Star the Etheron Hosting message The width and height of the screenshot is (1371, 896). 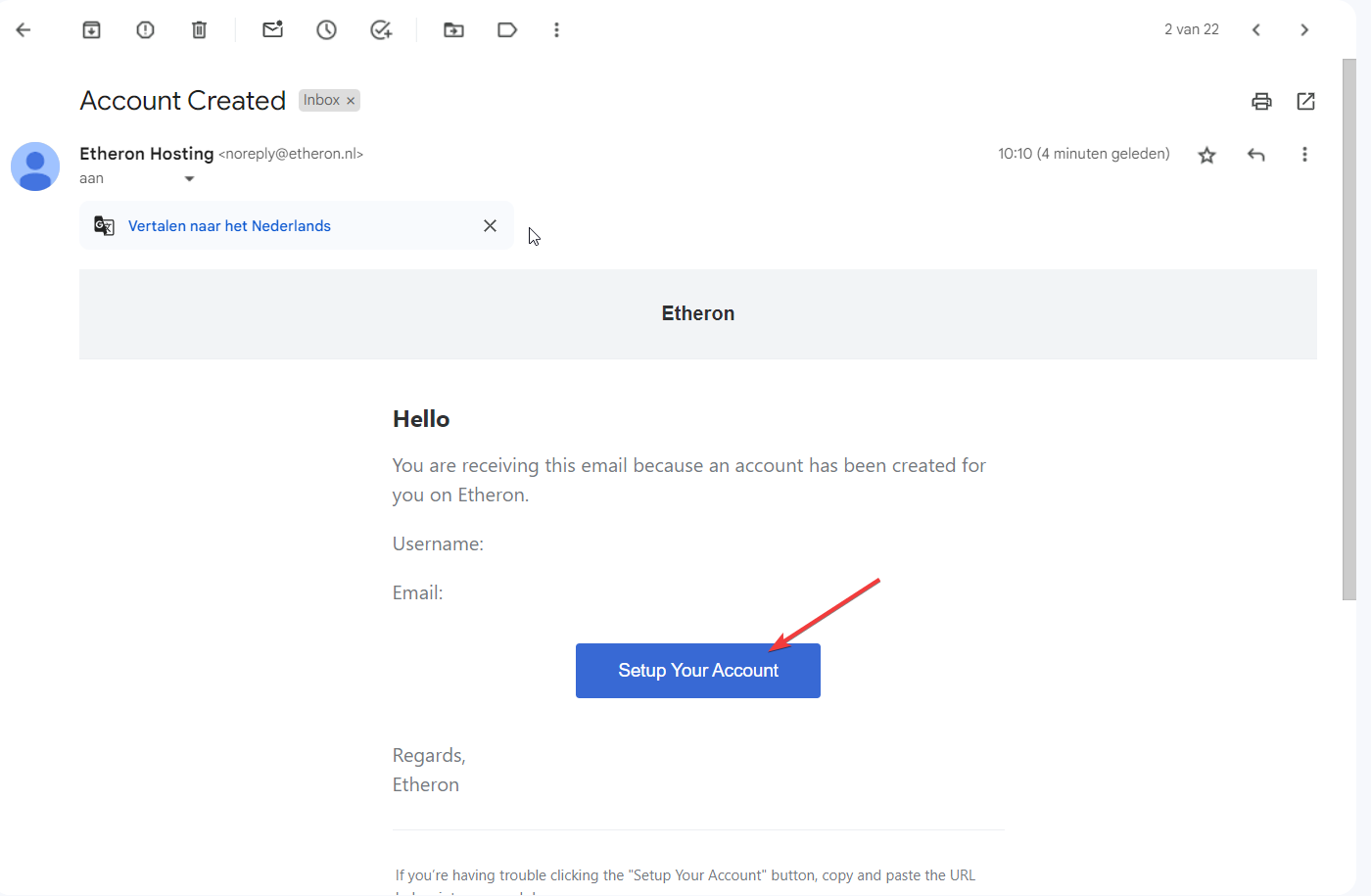(x=1206, y=155)
